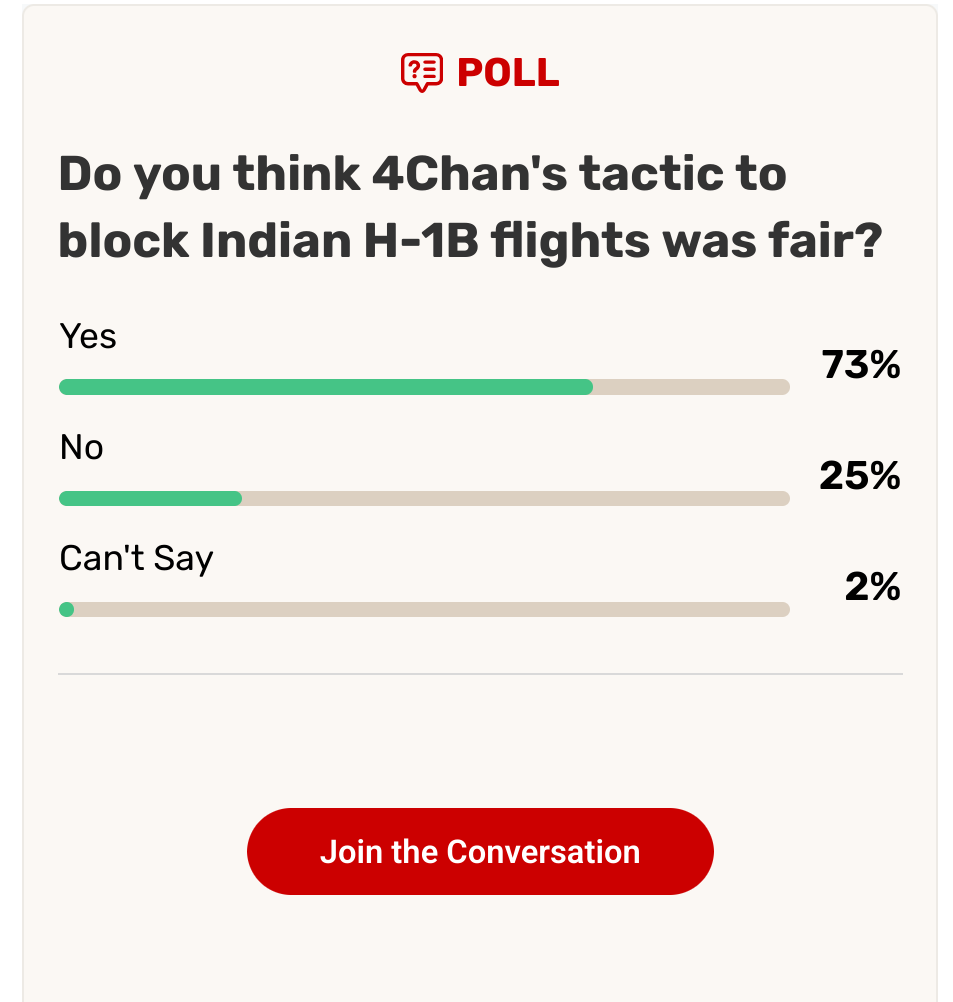Select the Yes poll option label
Image resolution: width=953 pixels, height=1002 pixels.
click(x=88, y=336)
